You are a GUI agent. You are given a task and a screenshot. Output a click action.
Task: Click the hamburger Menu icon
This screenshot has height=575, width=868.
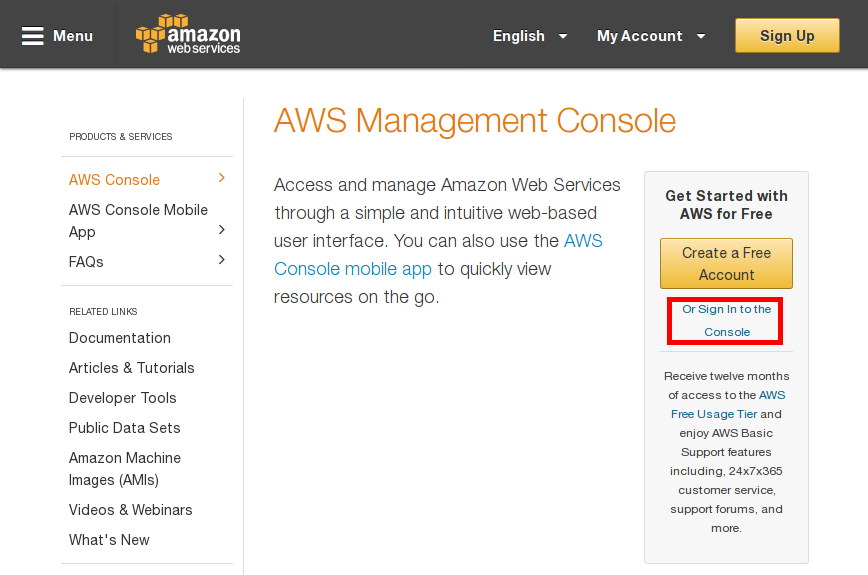pyautogui.click(x=33, y=36)
